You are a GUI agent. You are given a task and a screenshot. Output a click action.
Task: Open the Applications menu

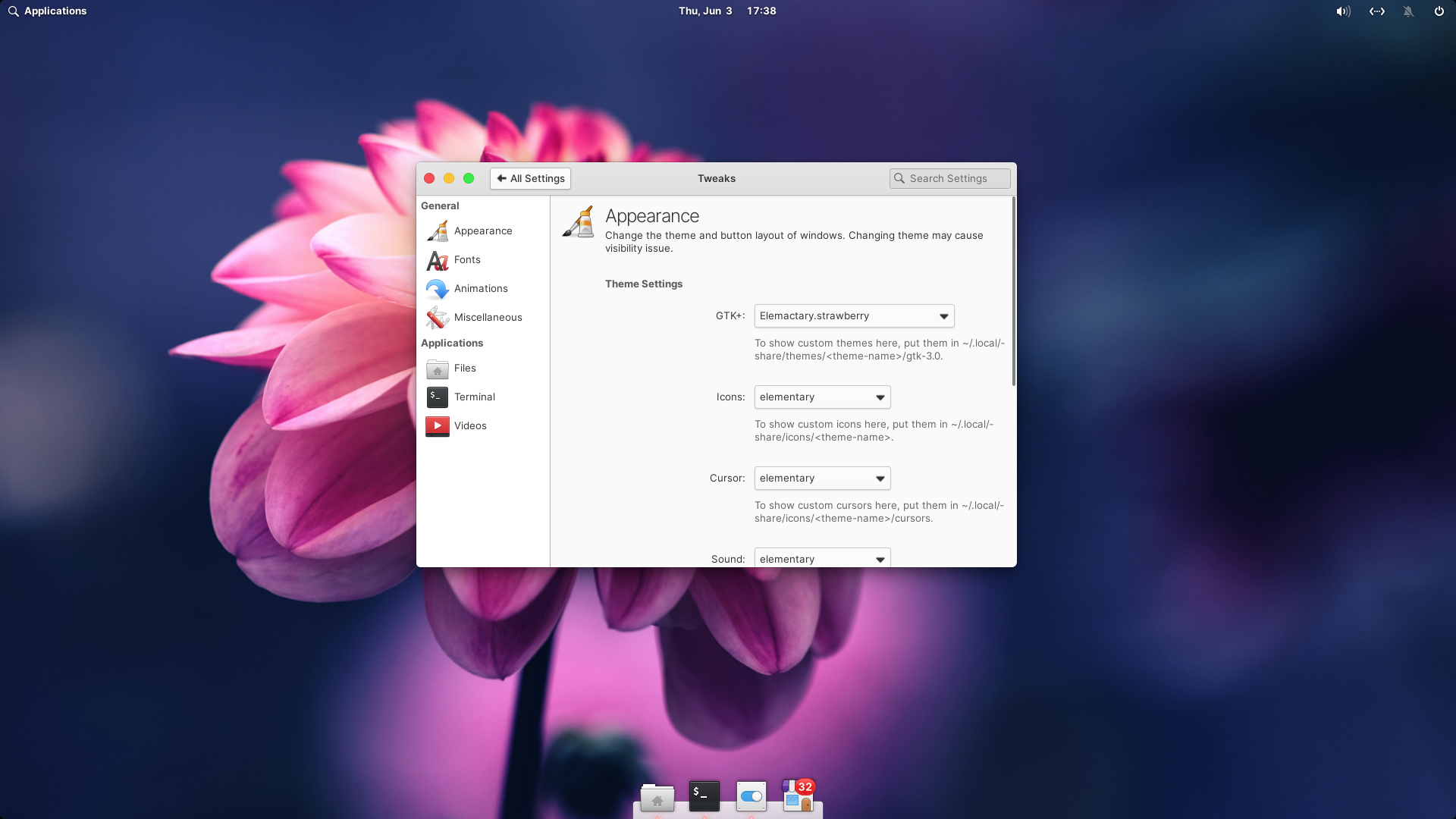pyautogui.click(x=47, y=11)
